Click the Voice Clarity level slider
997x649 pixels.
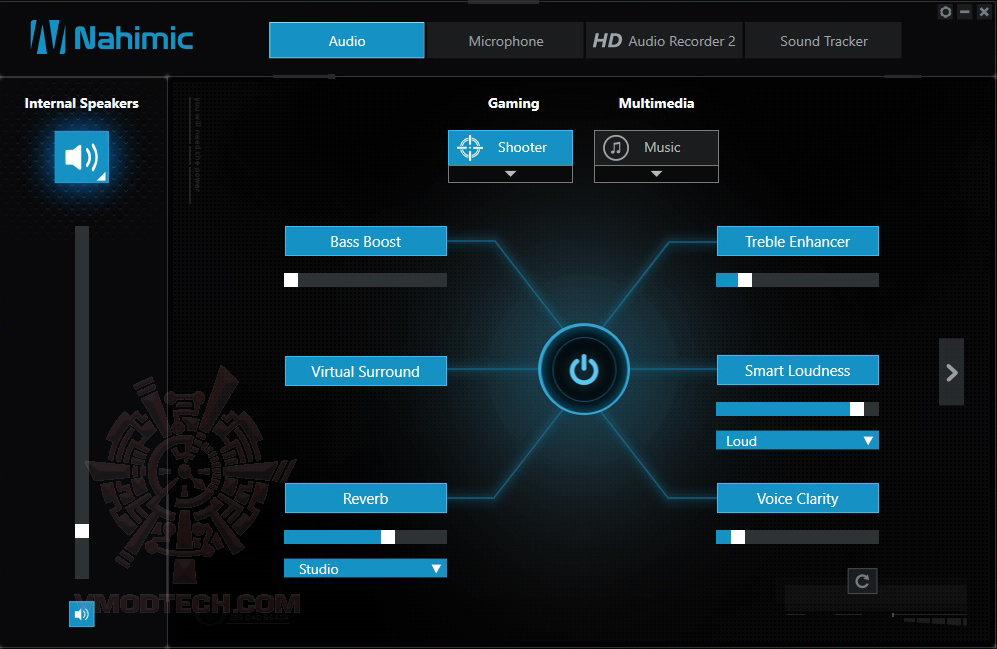797,537
